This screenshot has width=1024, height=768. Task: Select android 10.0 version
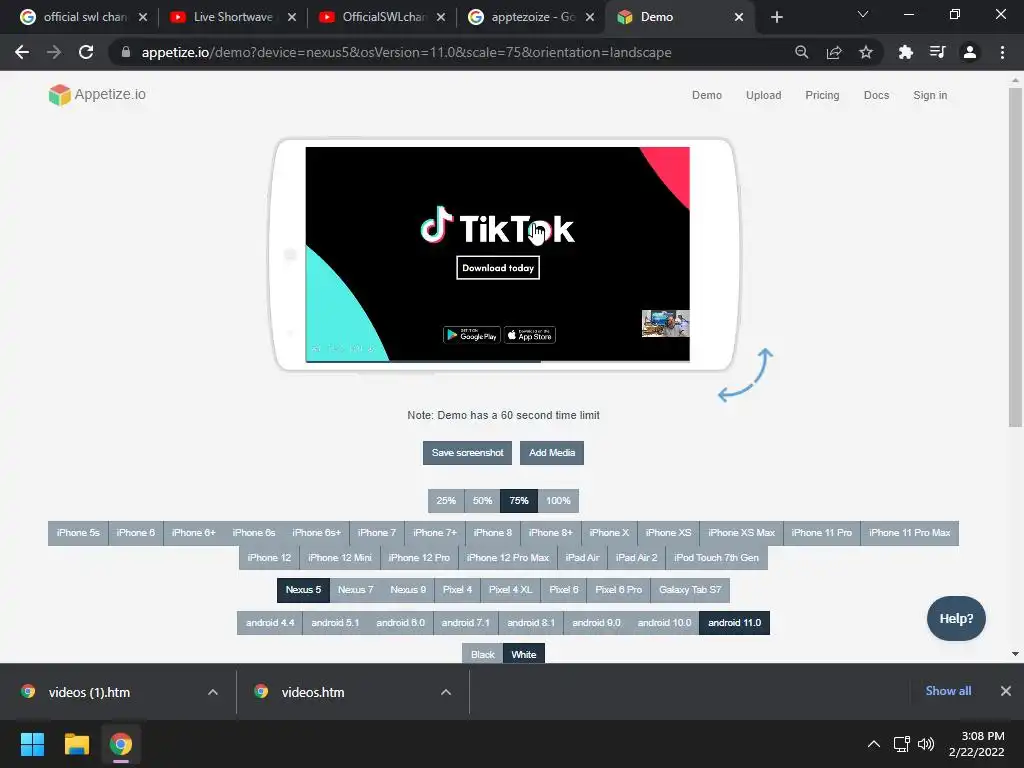[x=664, y=623]
